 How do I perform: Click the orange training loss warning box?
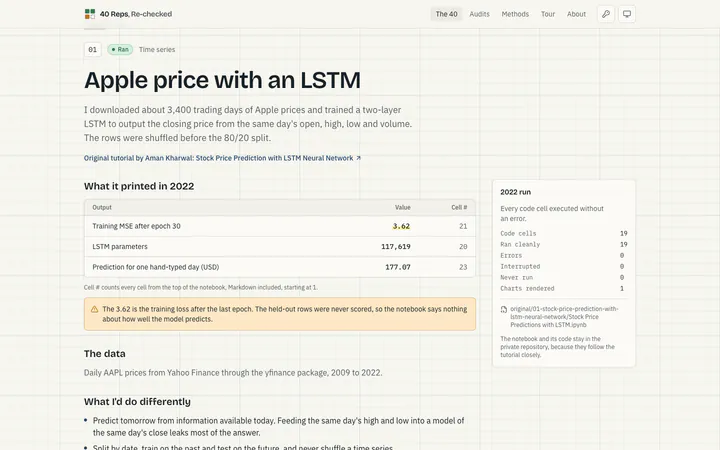click(280, 314)
